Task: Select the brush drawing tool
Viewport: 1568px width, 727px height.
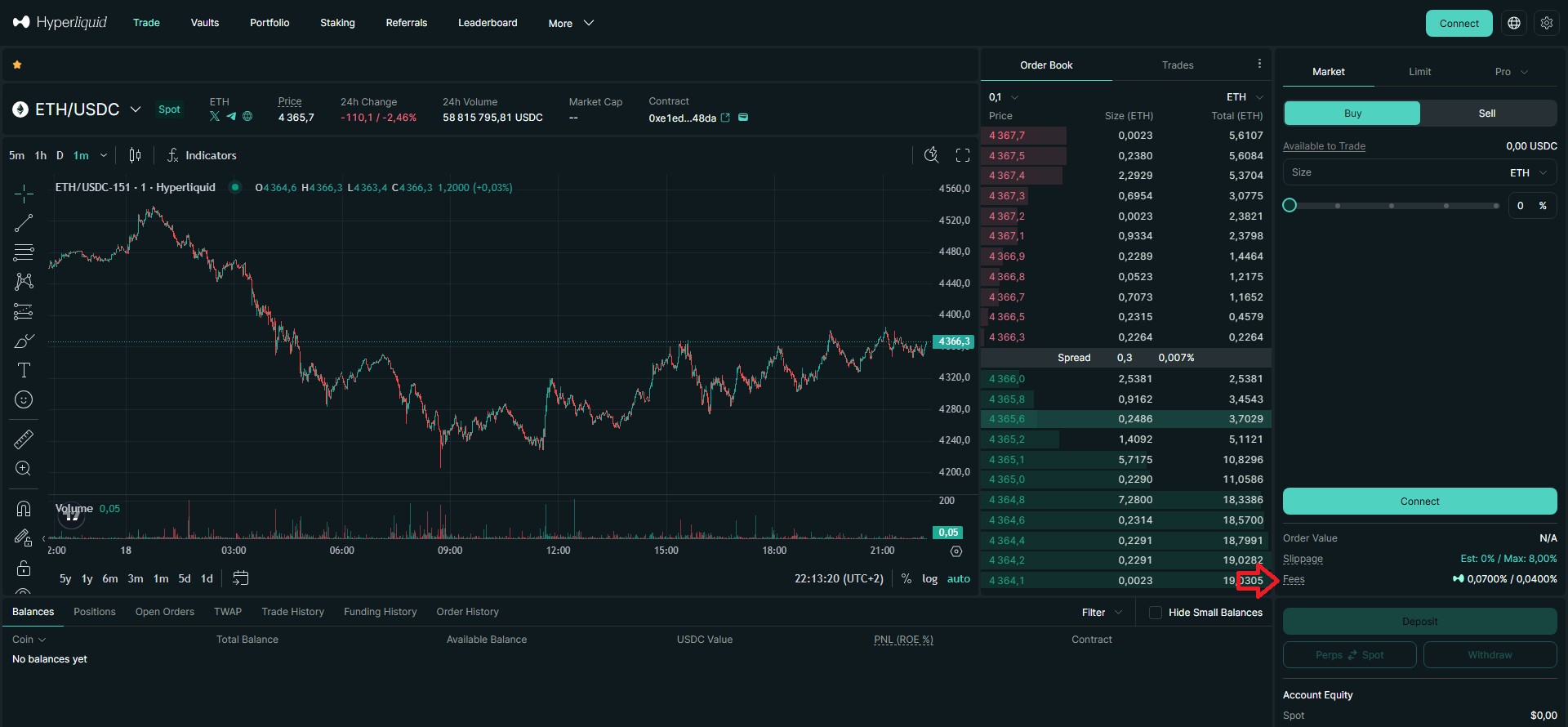Action: tap(24, 341)
